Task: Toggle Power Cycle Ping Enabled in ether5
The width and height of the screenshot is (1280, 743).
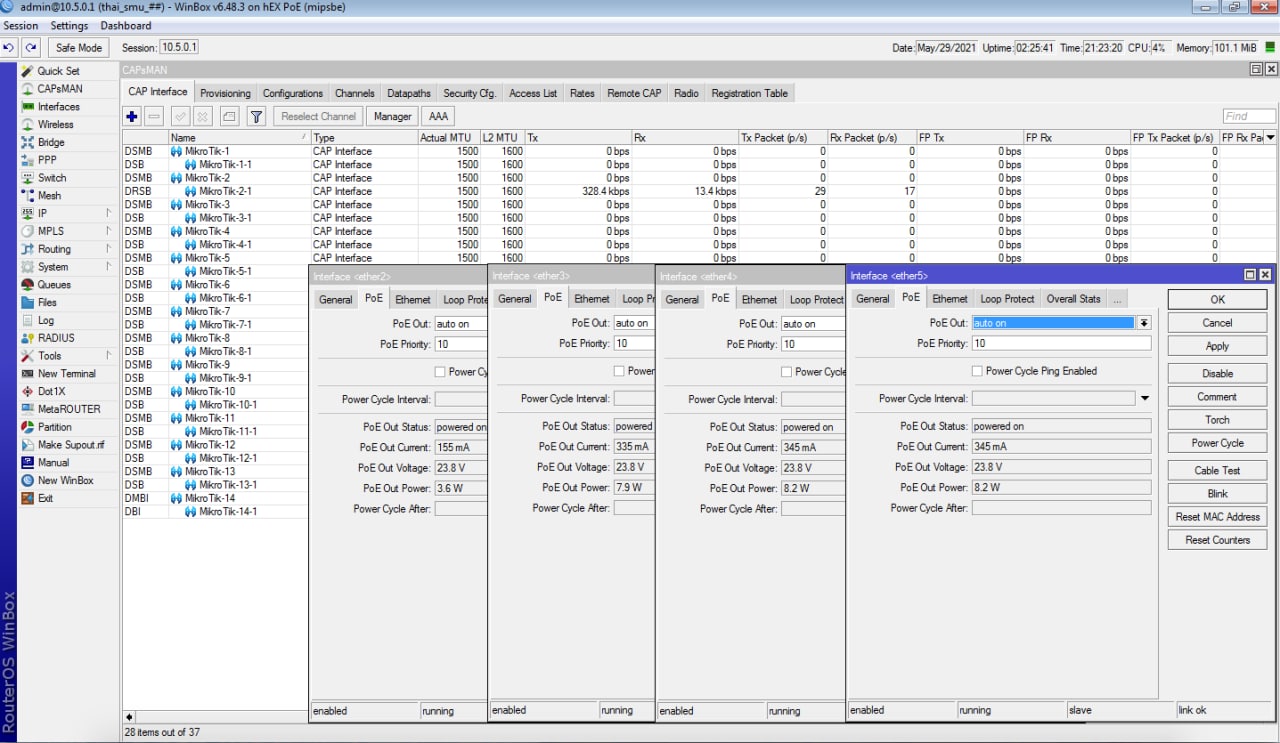Action: pyautogui.click(x=977, y=371)
